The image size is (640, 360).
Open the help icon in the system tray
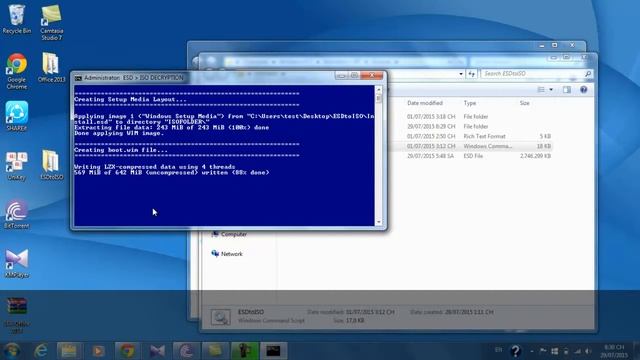tap(516, 351)
